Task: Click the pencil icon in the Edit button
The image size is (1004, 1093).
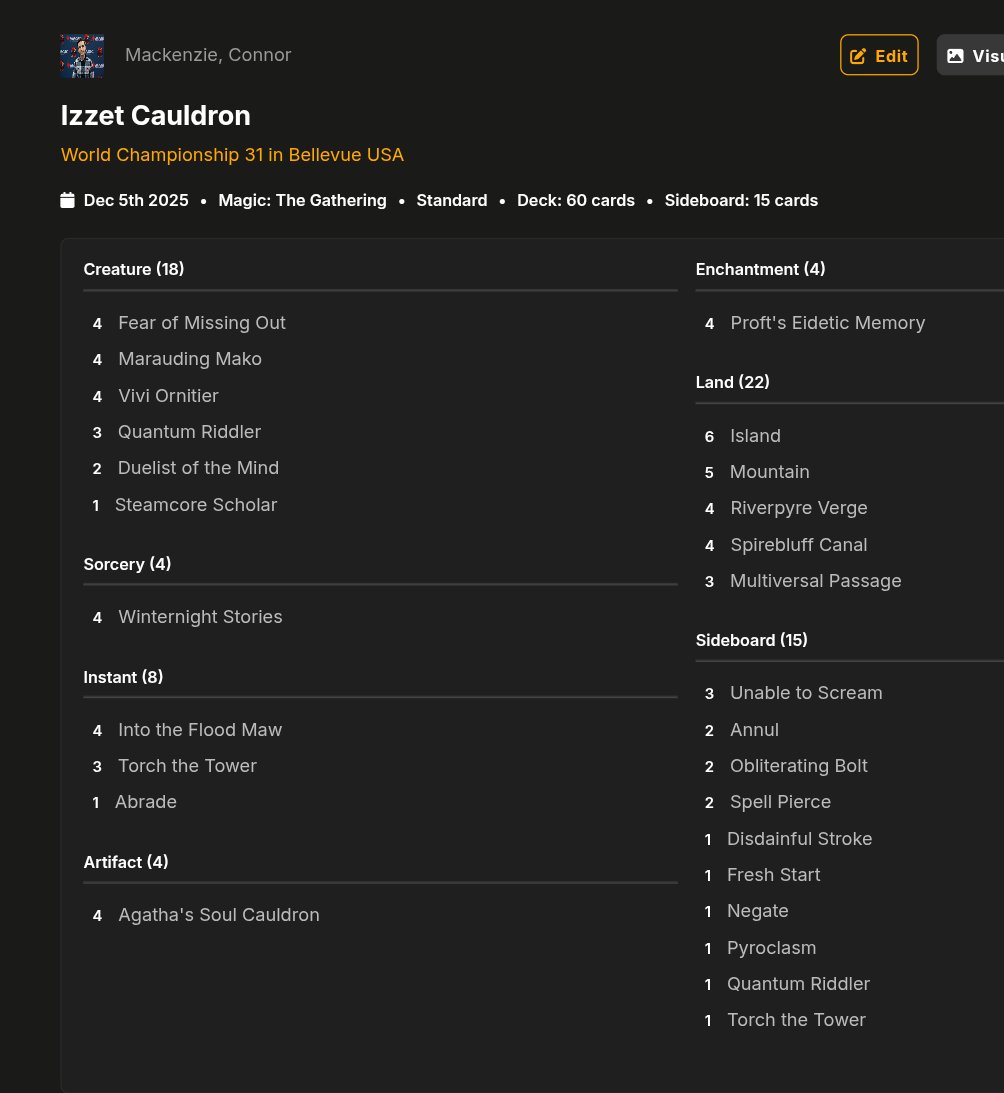Action: coord(858,56)
